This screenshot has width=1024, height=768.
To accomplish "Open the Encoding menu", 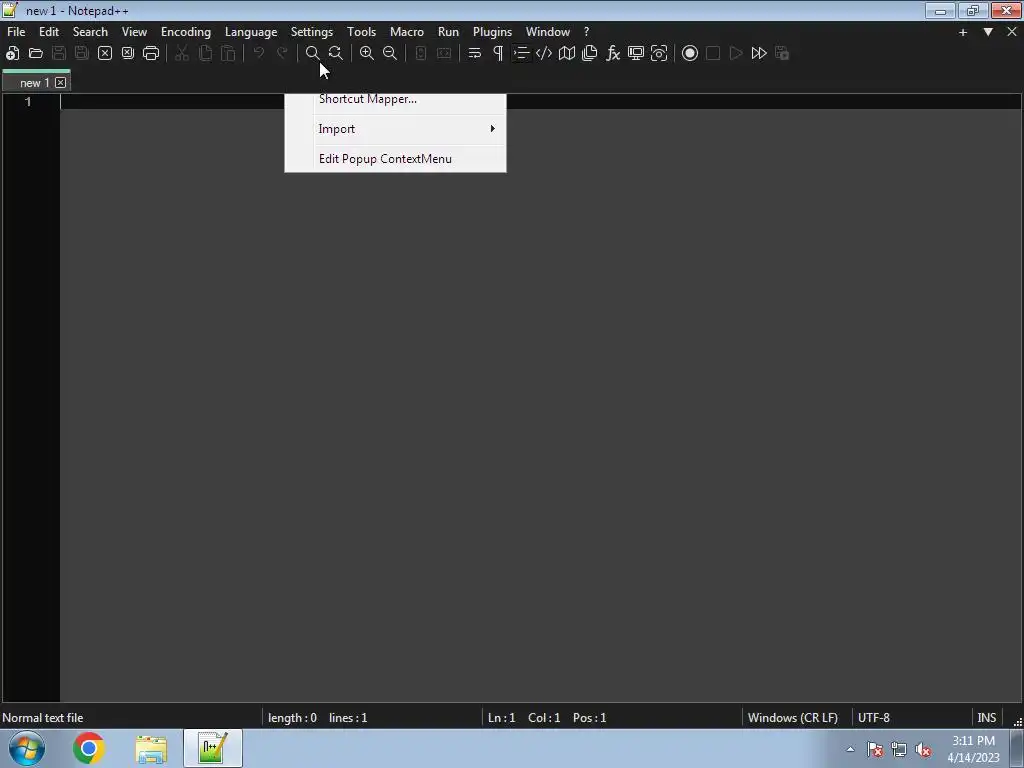I will (186, 32).
